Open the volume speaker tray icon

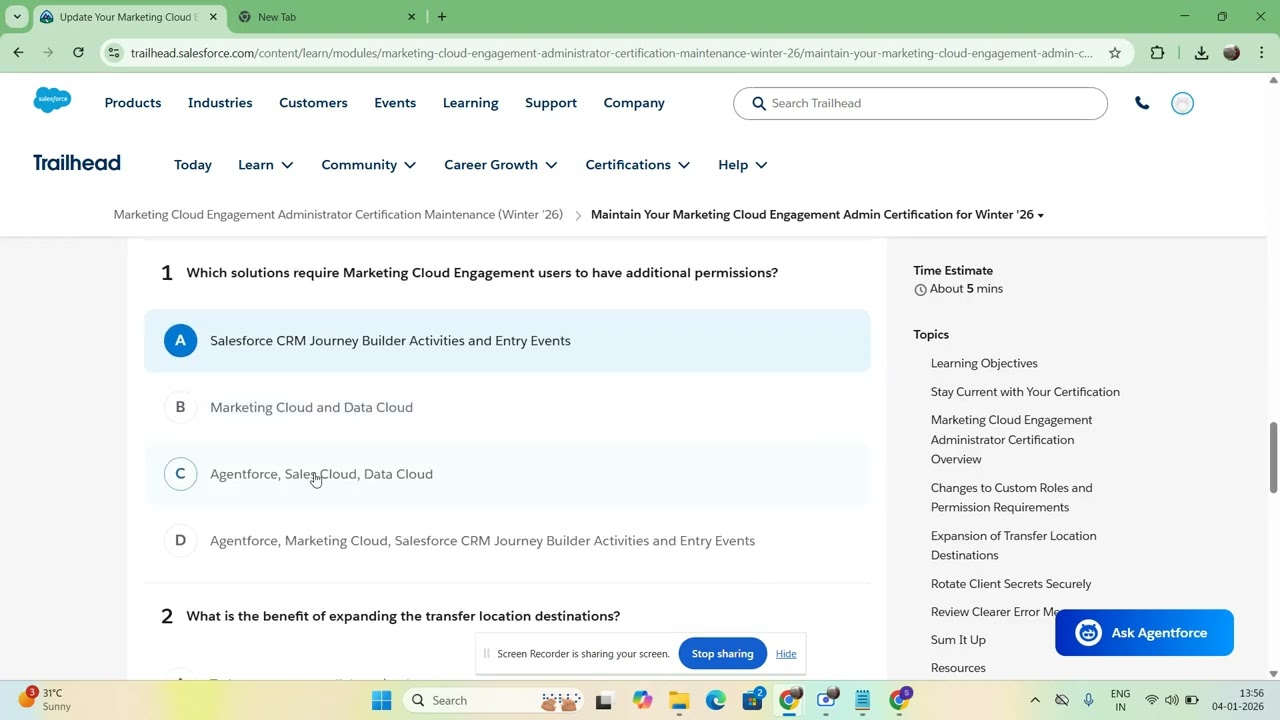(x=1171, y=700)
